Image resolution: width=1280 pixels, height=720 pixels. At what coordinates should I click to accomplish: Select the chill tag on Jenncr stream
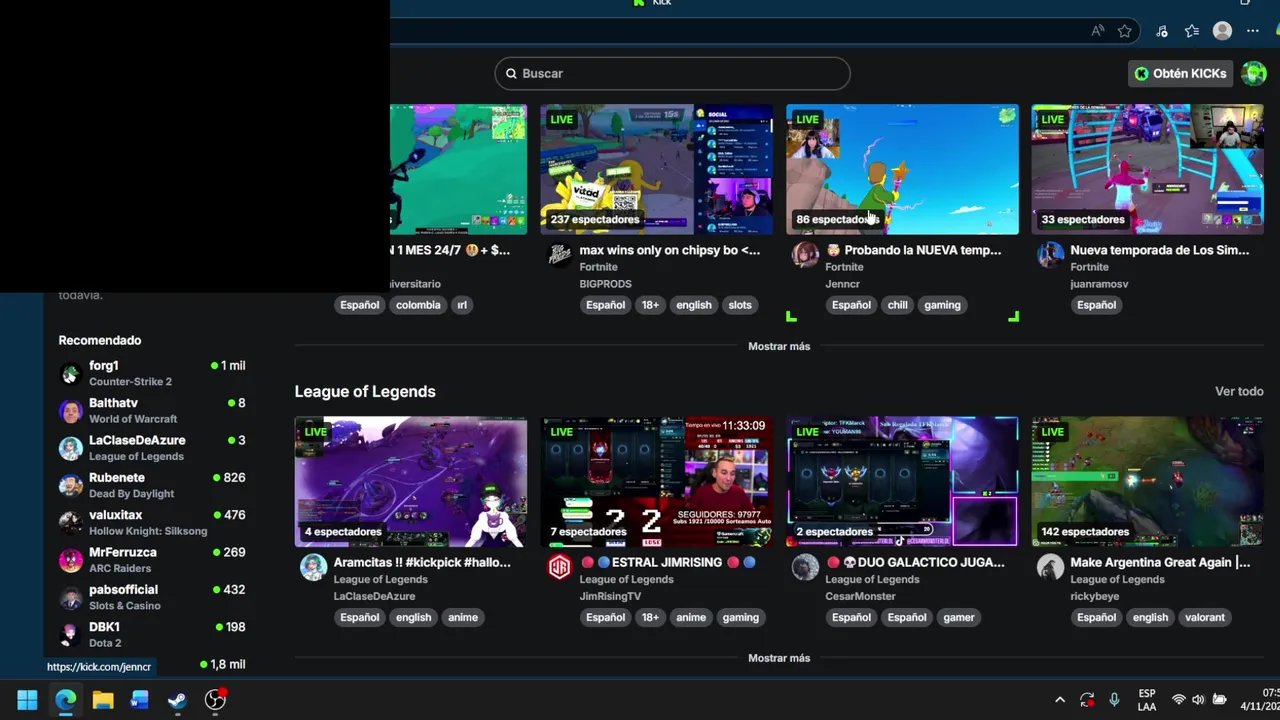pyautogui.click(x=898, y=305)
